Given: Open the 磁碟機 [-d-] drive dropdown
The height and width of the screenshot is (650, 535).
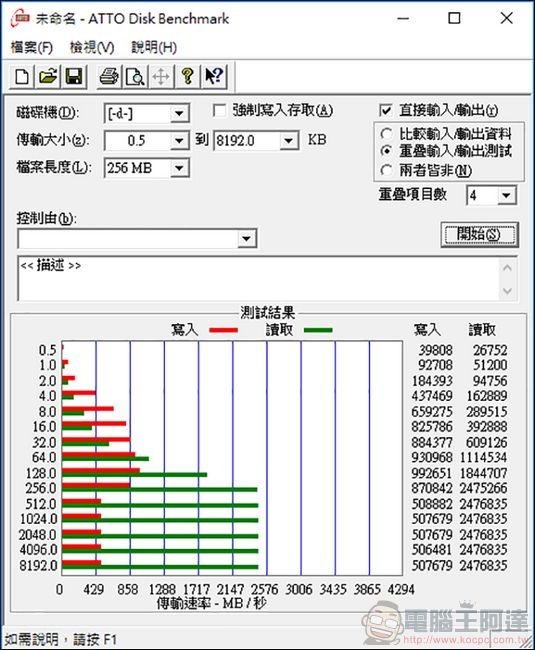Looking at the screenshot, I should click(x=179, y=113).
